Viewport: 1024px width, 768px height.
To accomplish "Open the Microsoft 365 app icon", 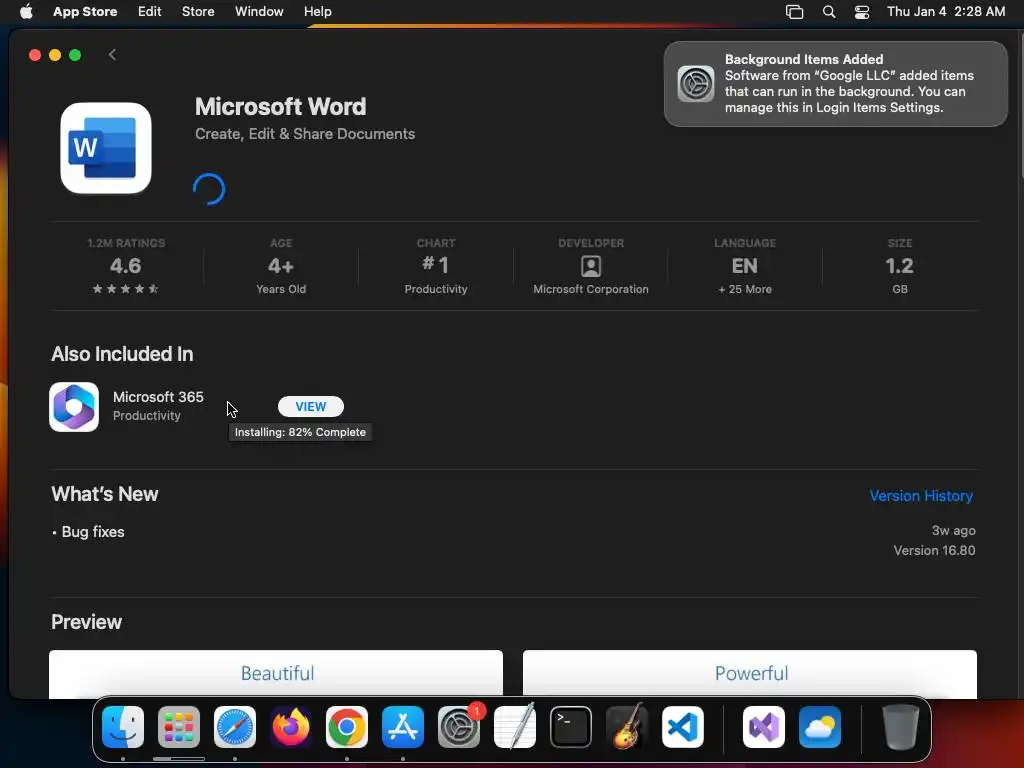I will coord(74,407).
